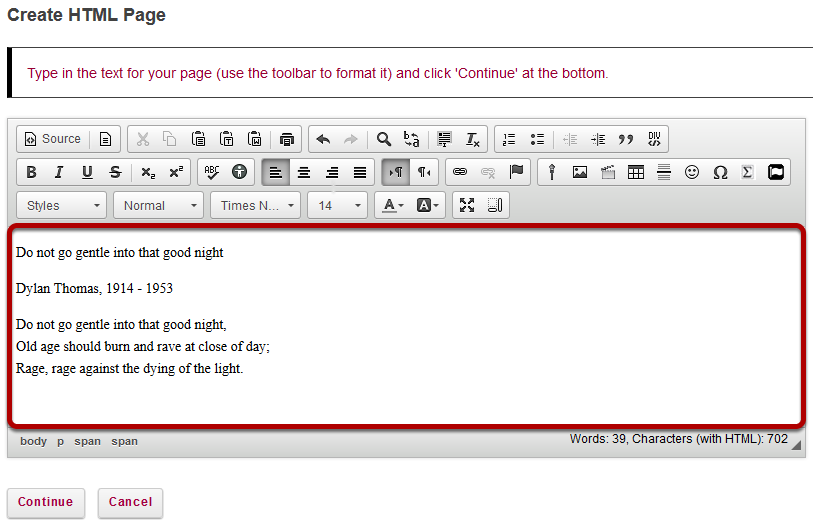This screenshot has height=523, width=813.
Task: Align text to the right
Action: click(332, 172)
